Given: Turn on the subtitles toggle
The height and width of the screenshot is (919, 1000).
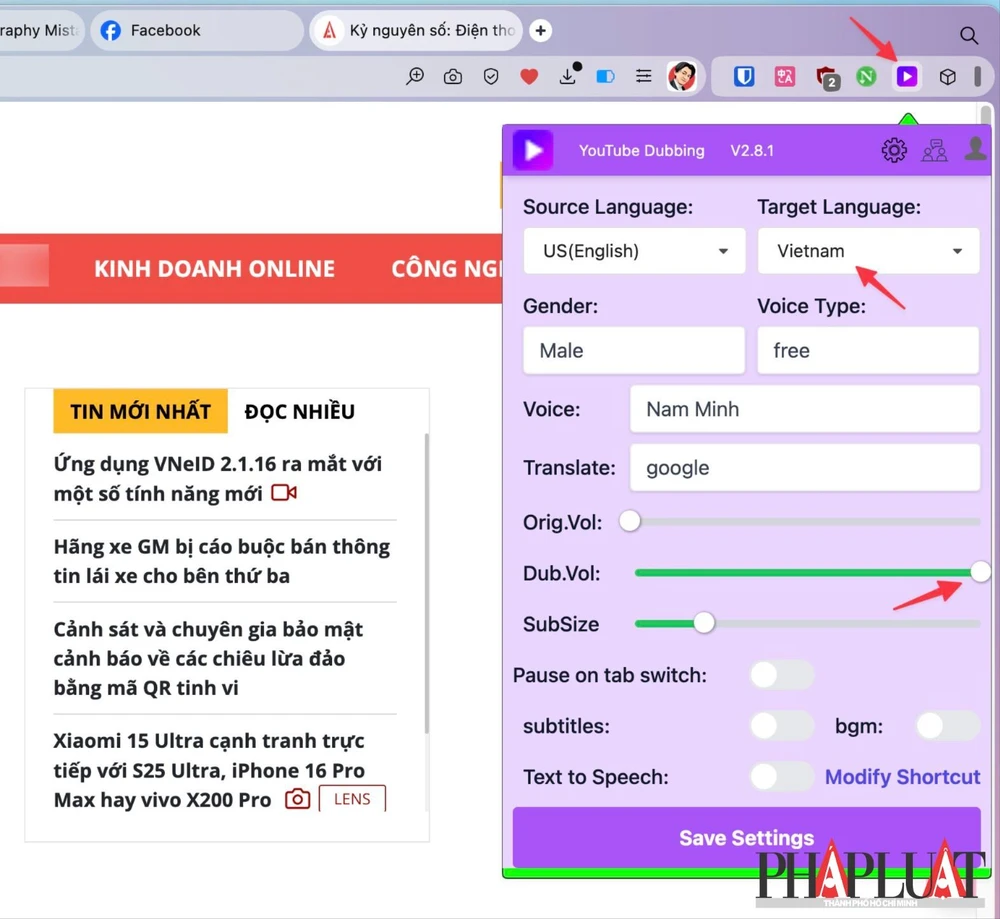Looking at the screenshot, I should 781,726.
